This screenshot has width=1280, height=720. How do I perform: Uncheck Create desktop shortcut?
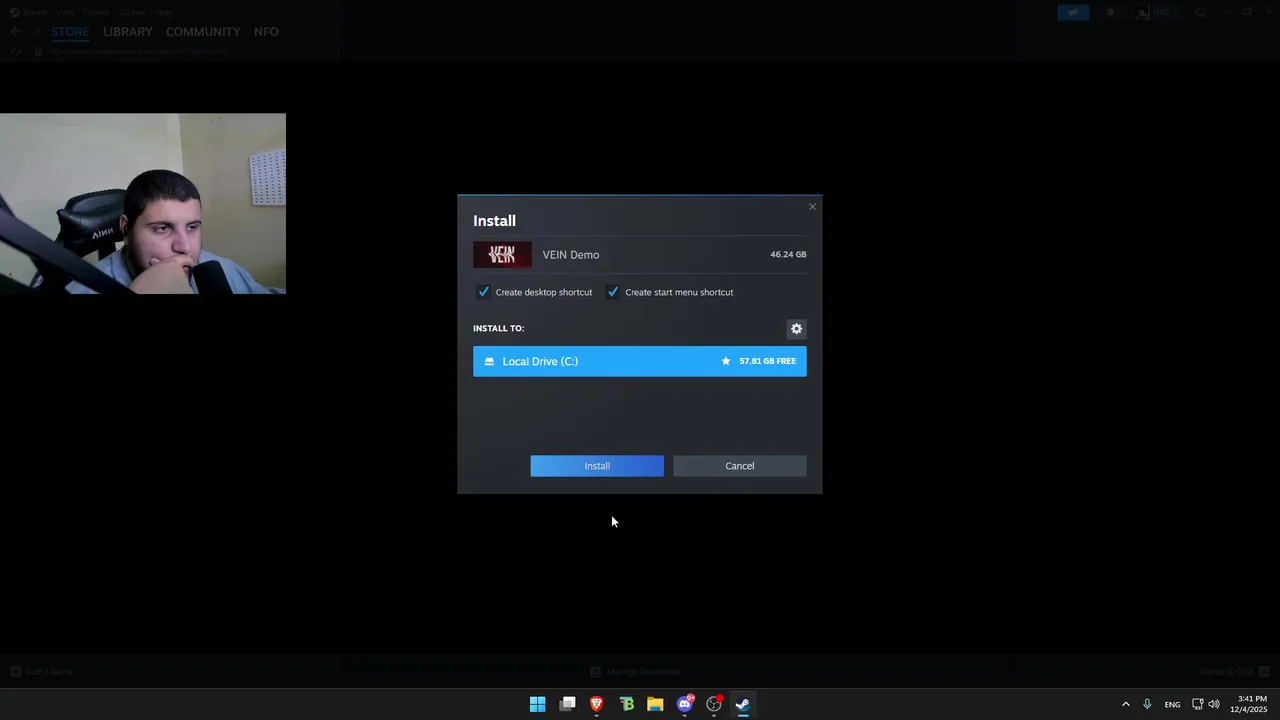(x=484, y=292)
